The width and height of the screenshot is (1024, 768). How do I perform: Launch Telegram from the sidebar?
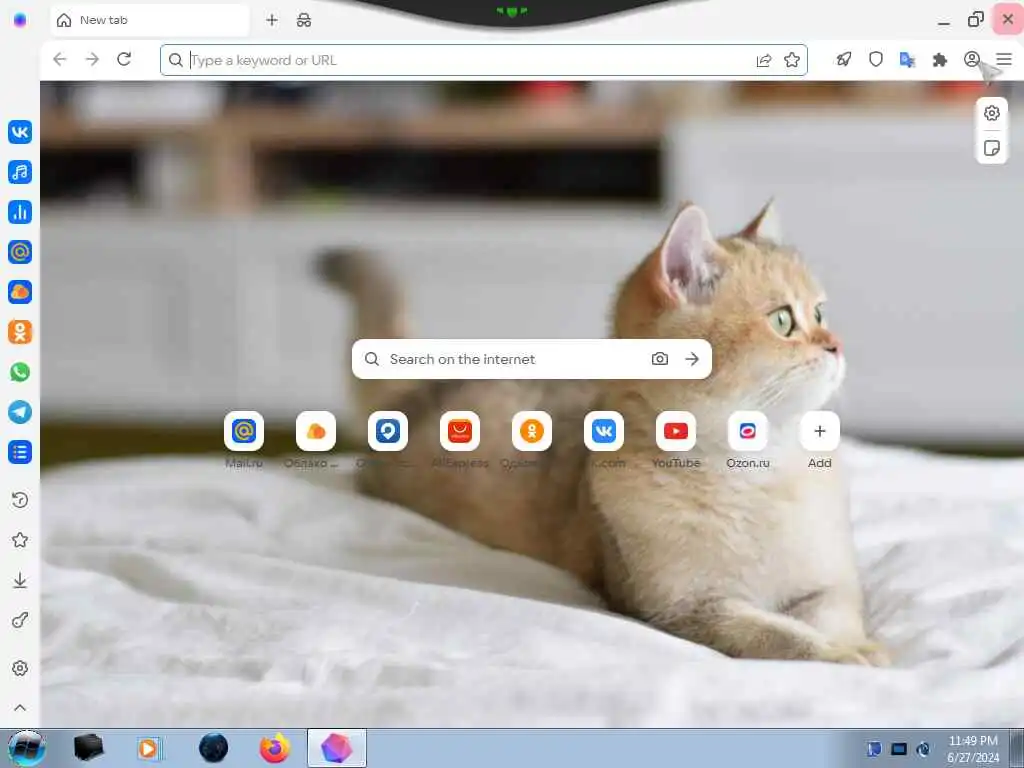click(x=20, y=411)
